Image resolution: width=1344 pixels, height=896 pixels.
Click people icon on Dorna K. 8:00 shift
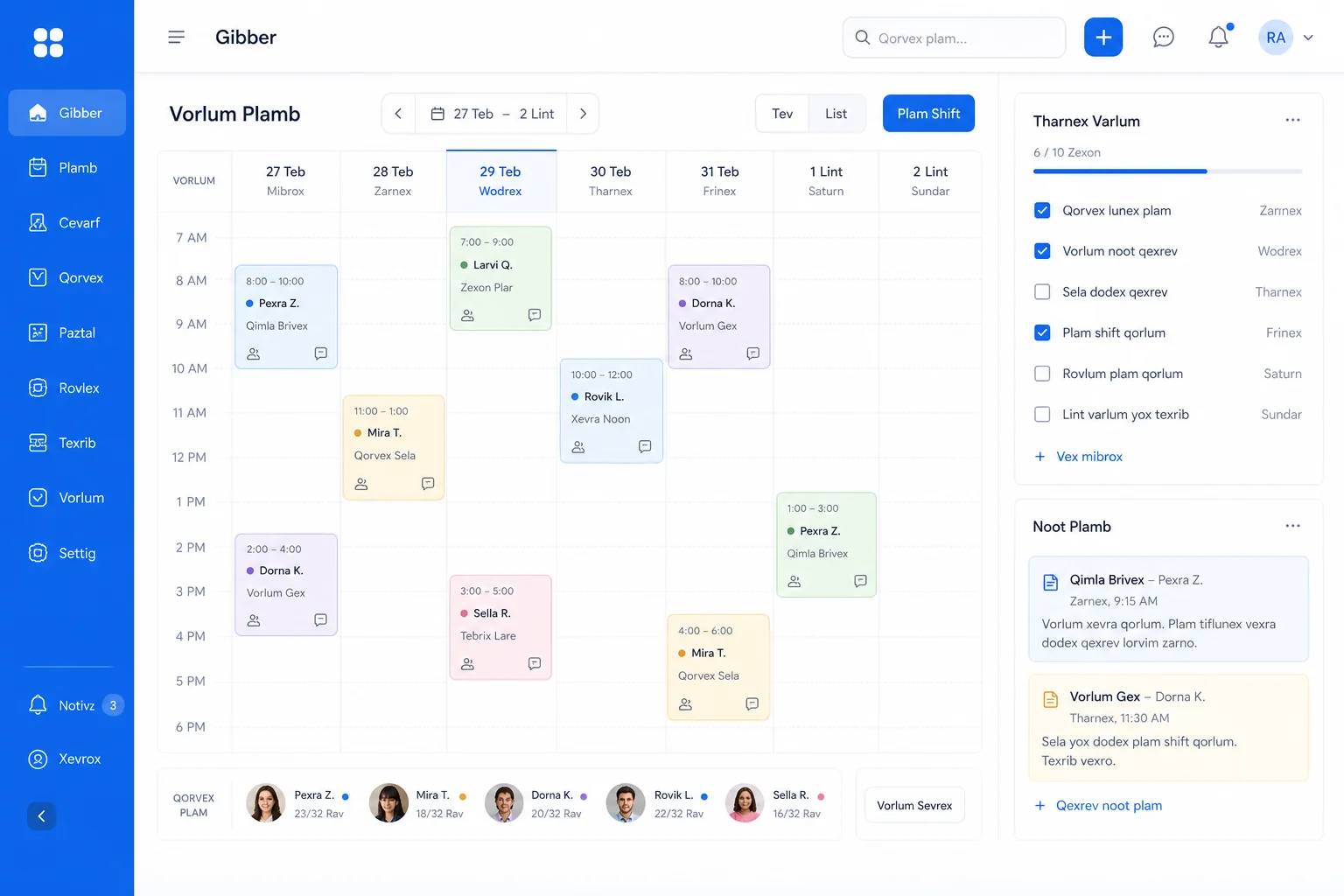686,353
